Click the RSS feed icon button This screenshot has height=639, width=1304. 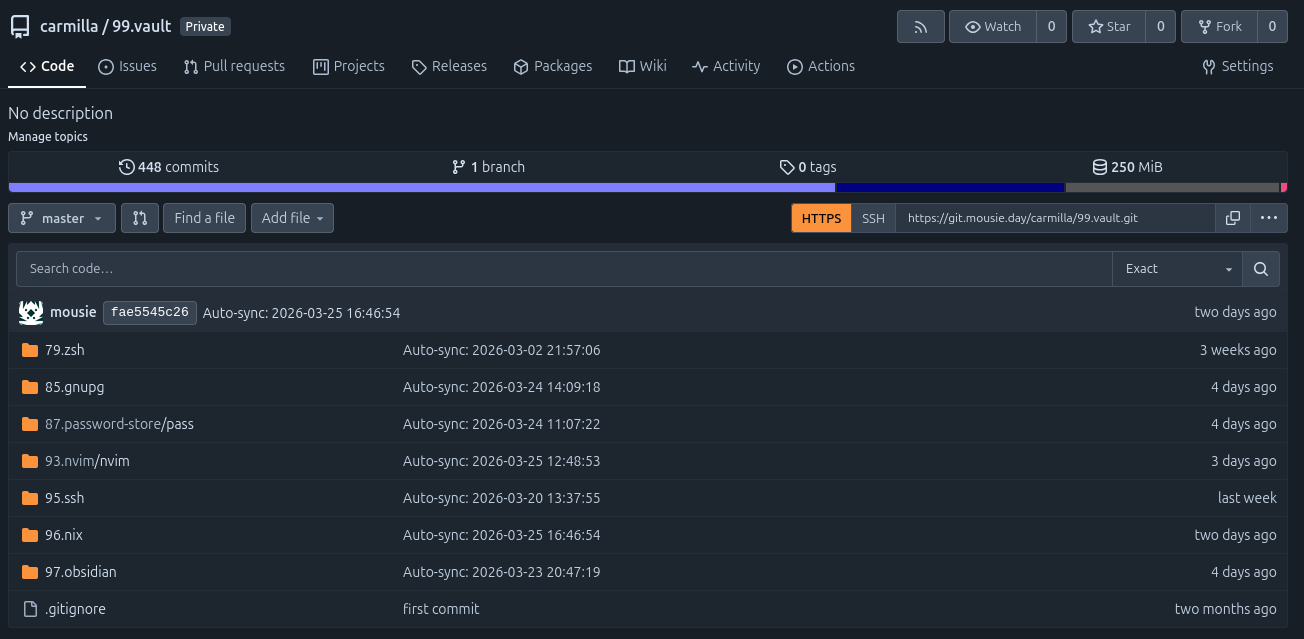coord(921,27)
